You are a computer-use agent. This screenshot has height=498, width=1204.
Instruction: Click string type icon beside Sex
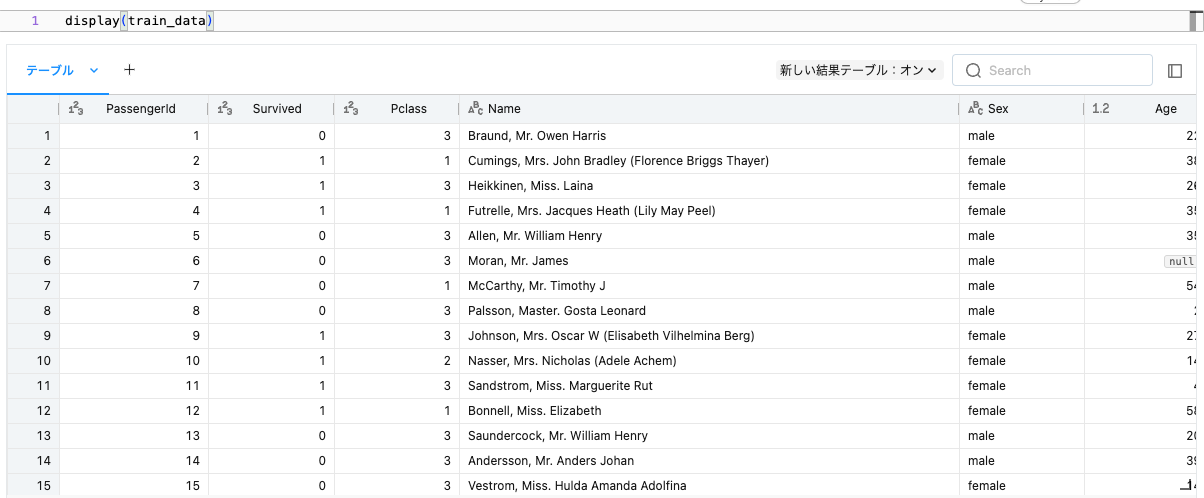click(x=976, y=109)
